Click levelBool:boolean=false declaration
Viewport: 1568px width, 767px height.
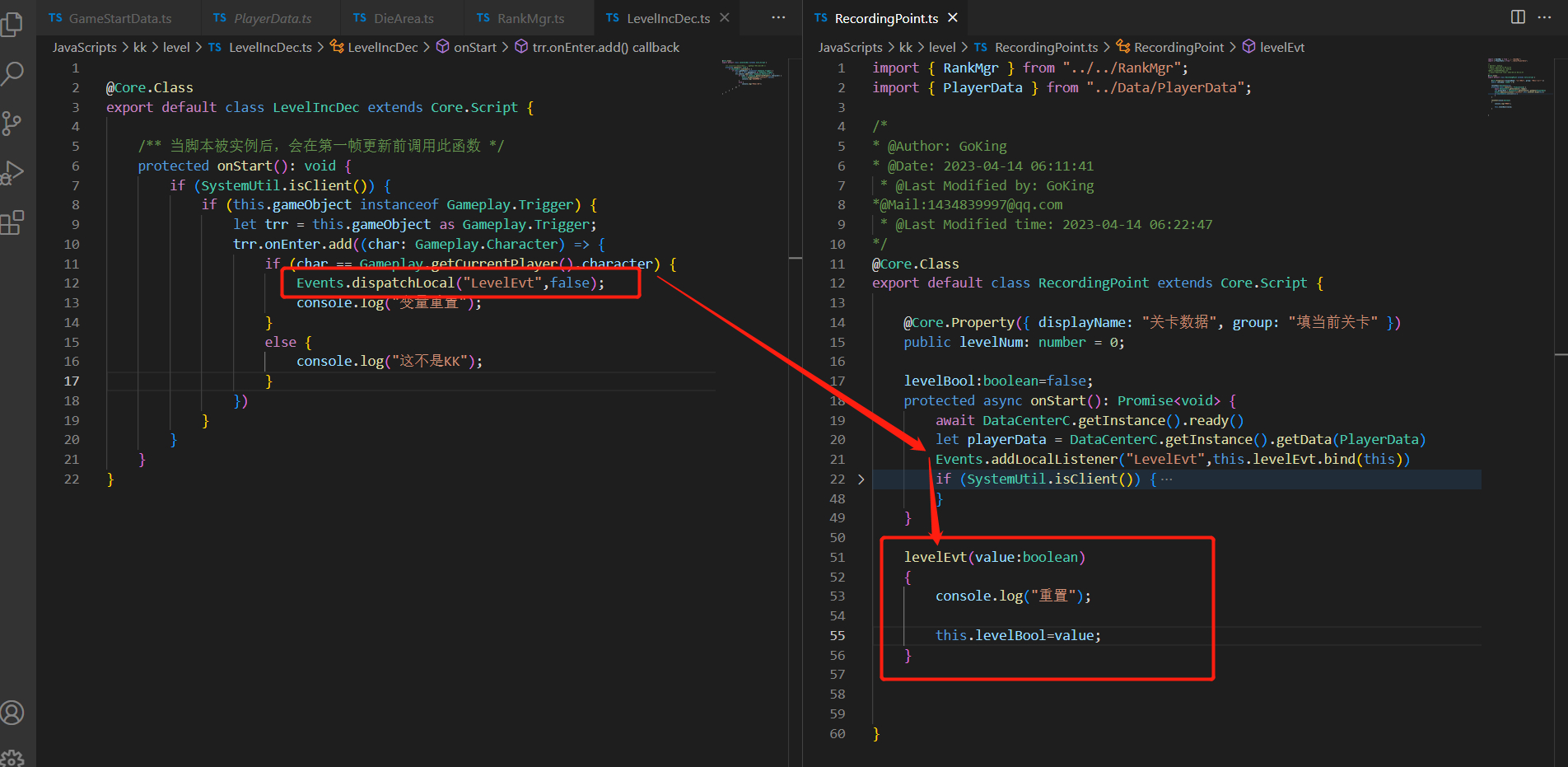point(998,381)
